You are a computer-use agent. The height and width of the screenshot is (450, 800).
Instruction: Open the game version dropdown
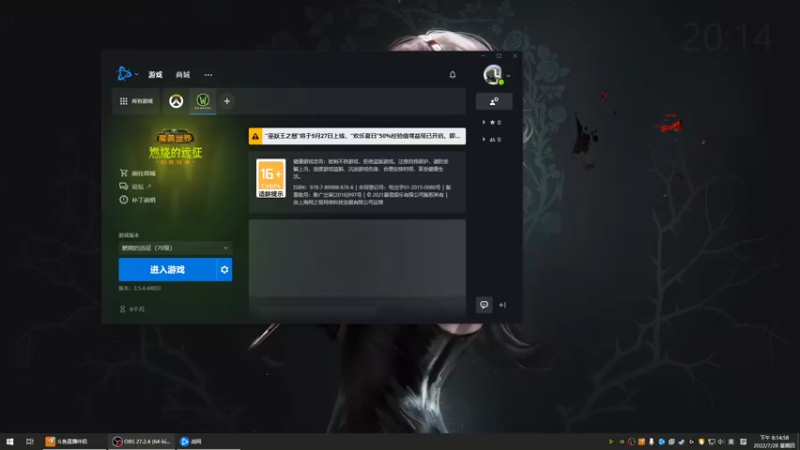[176, 248]
